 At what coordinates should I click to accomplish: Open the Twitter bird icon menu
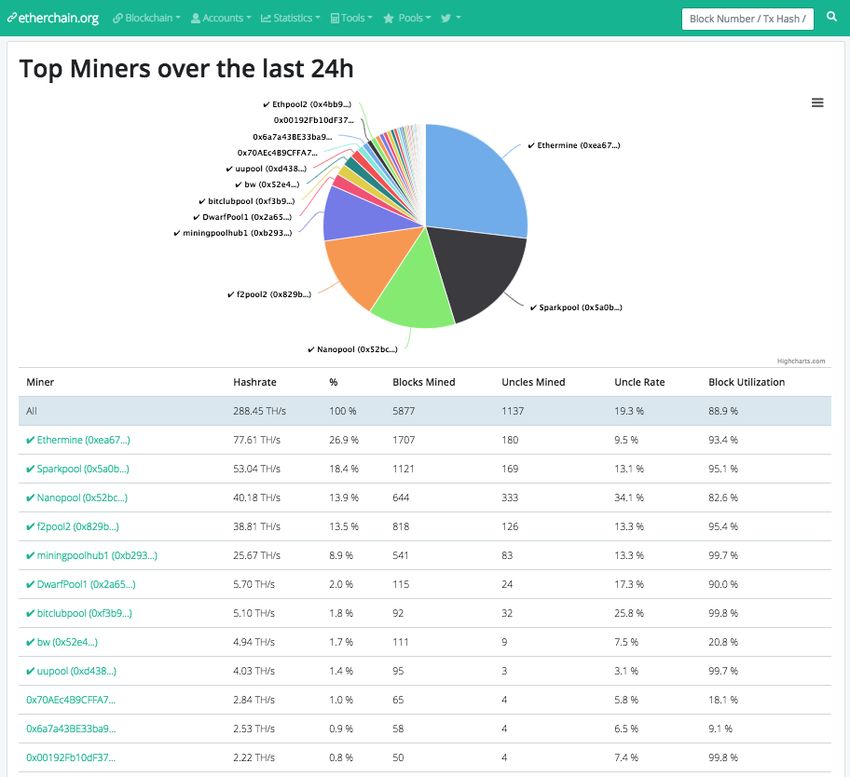coord(450,18)
